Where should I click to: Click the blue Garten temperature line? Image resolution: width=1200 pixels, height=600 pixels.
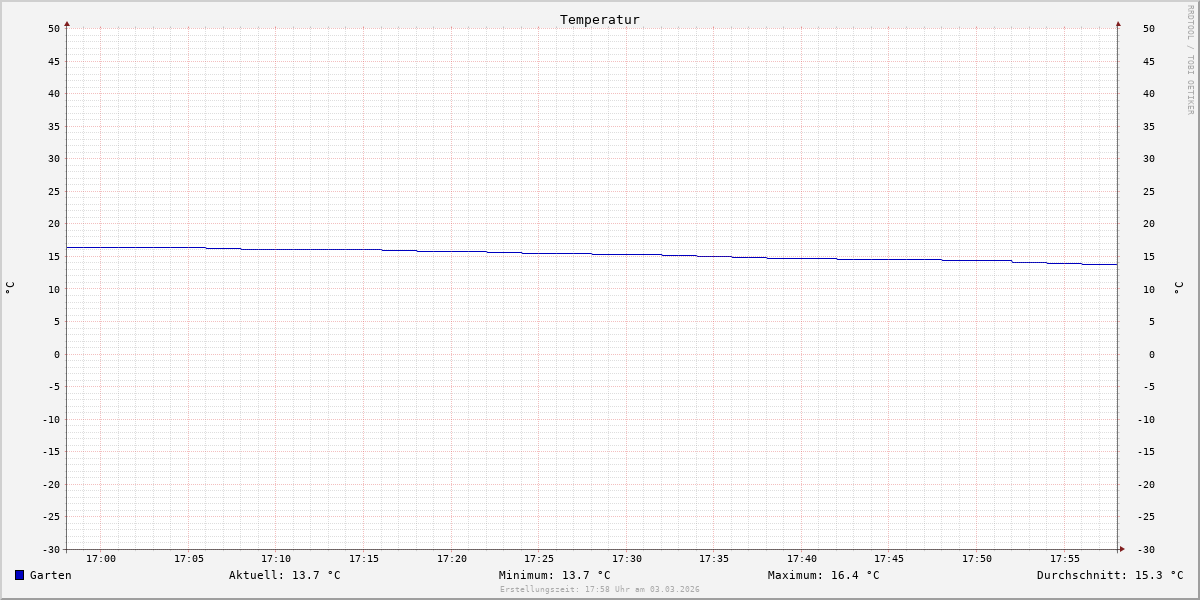click(x=592, y=254)
